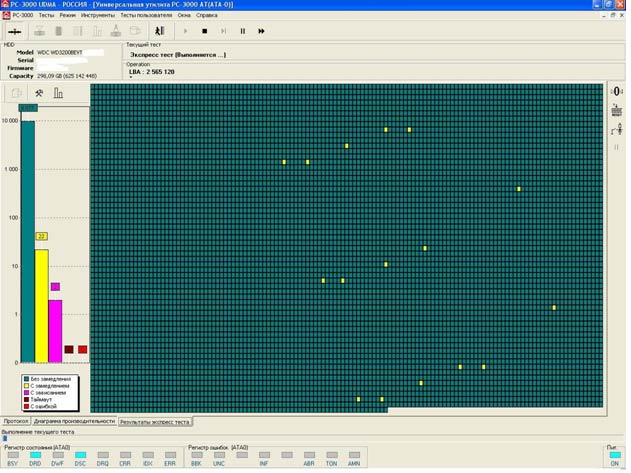Click the capacity value 298,09 GB
This screenshot has height=473, width=631.
point(67,76)
